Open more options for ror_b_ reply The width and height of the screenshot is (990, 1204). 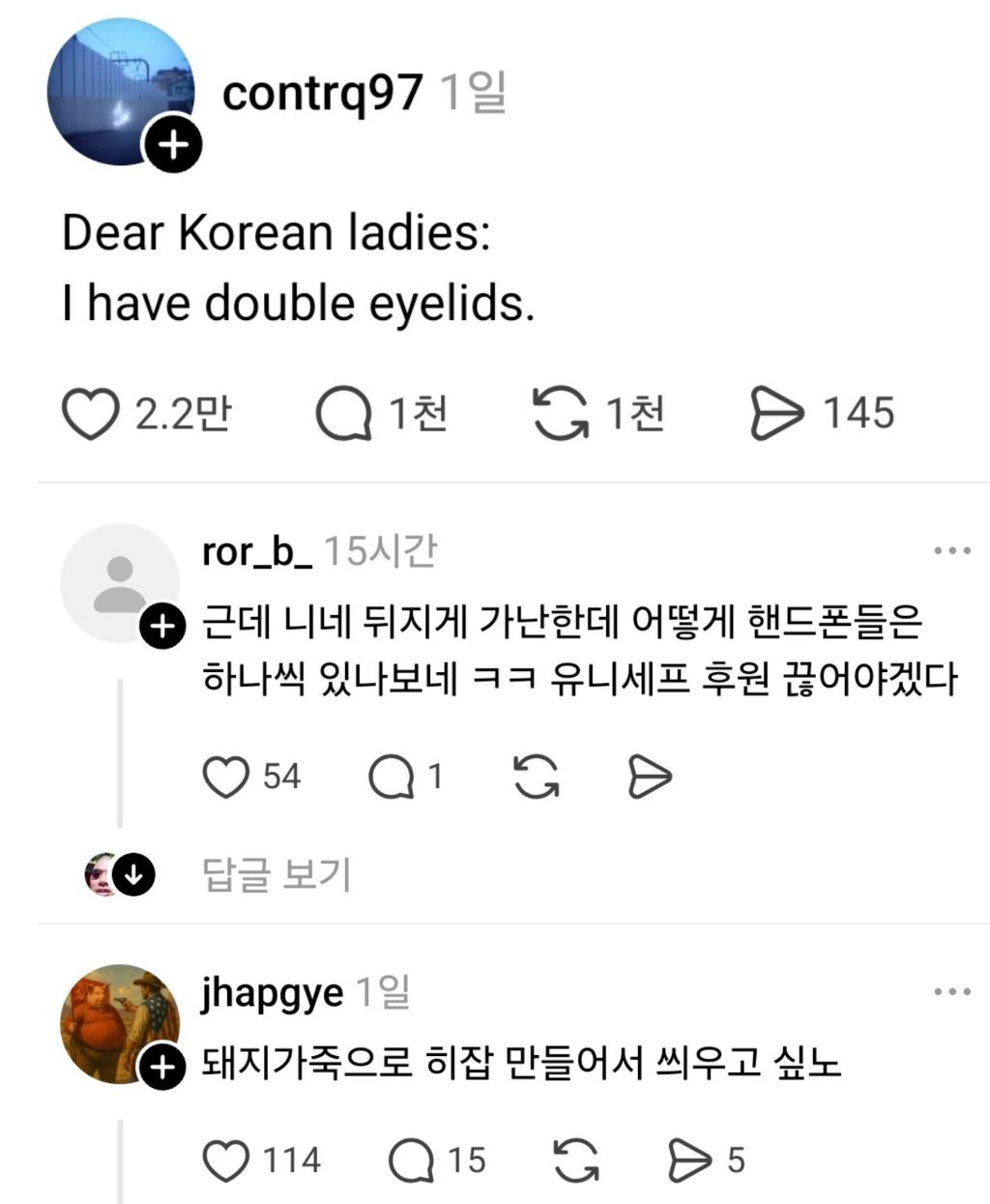coord(952,550)
